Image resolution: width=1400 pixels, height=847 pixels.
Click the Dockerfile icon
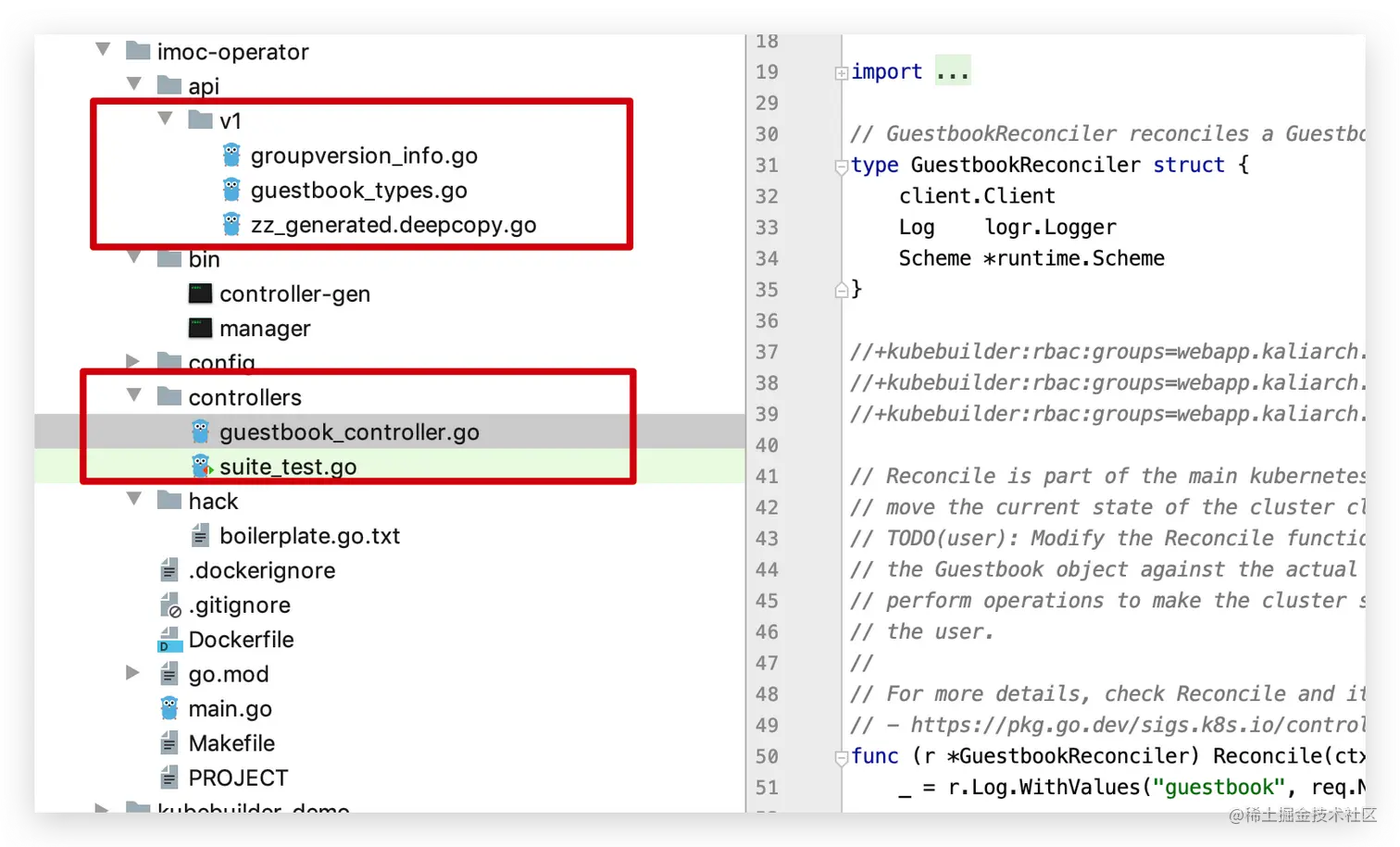pos(169,639)
